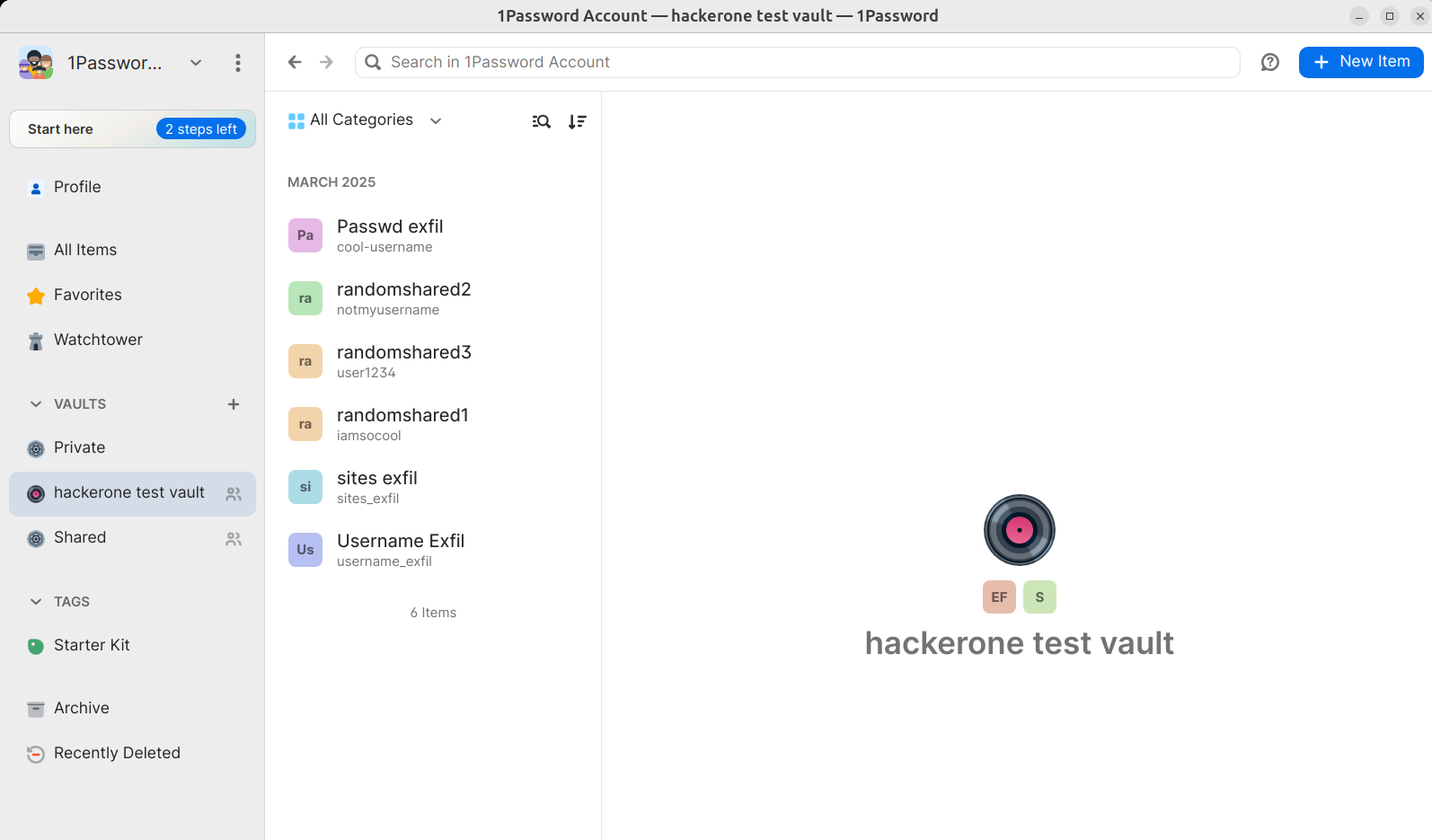The height and width of the screenshot is (840, 1432).
Task: Click the help question mark icon
Action: pos(1269,62)
